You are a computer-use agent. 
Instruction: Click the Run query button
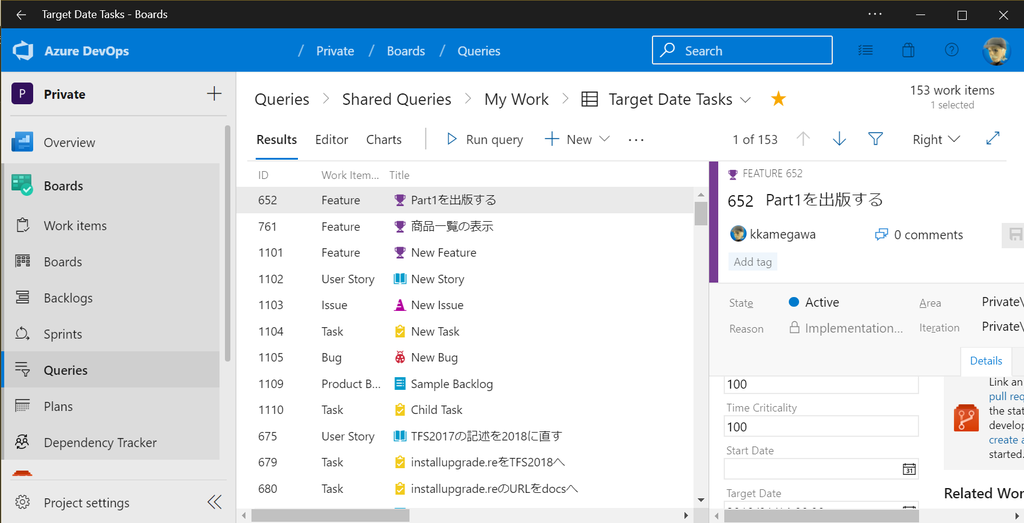pyautogui.click(x=485, y=139)
